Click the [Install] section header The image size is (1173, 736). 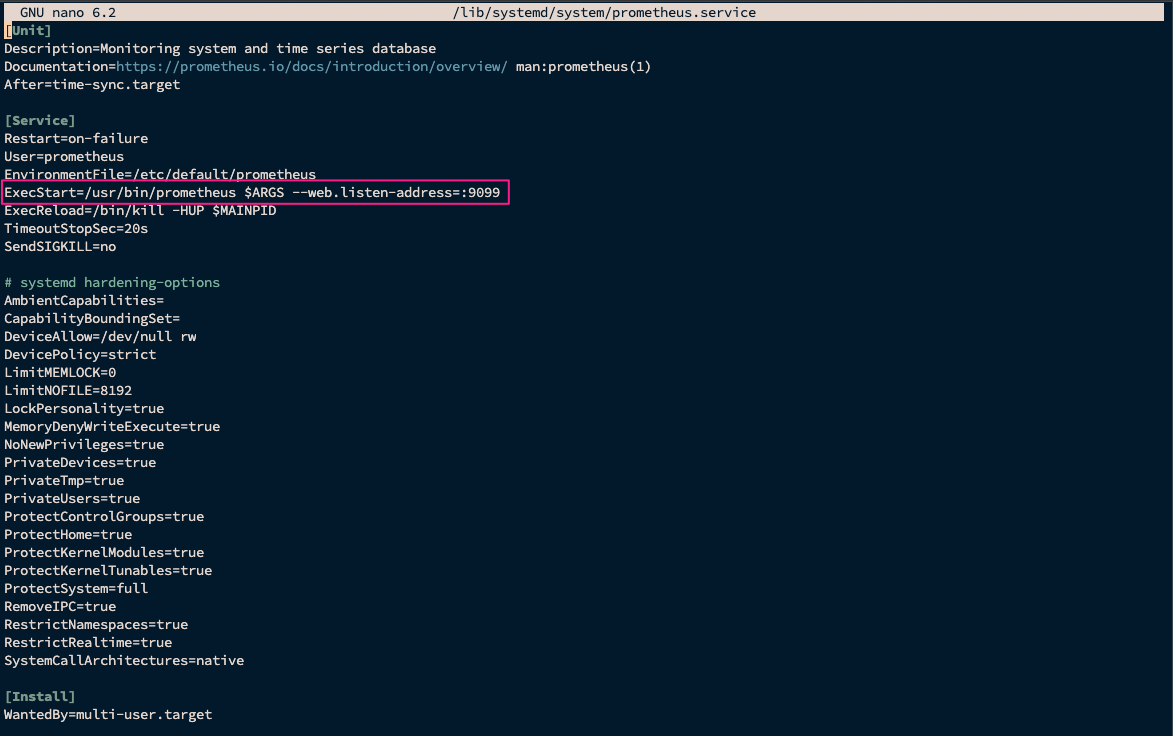click(40, 697)
